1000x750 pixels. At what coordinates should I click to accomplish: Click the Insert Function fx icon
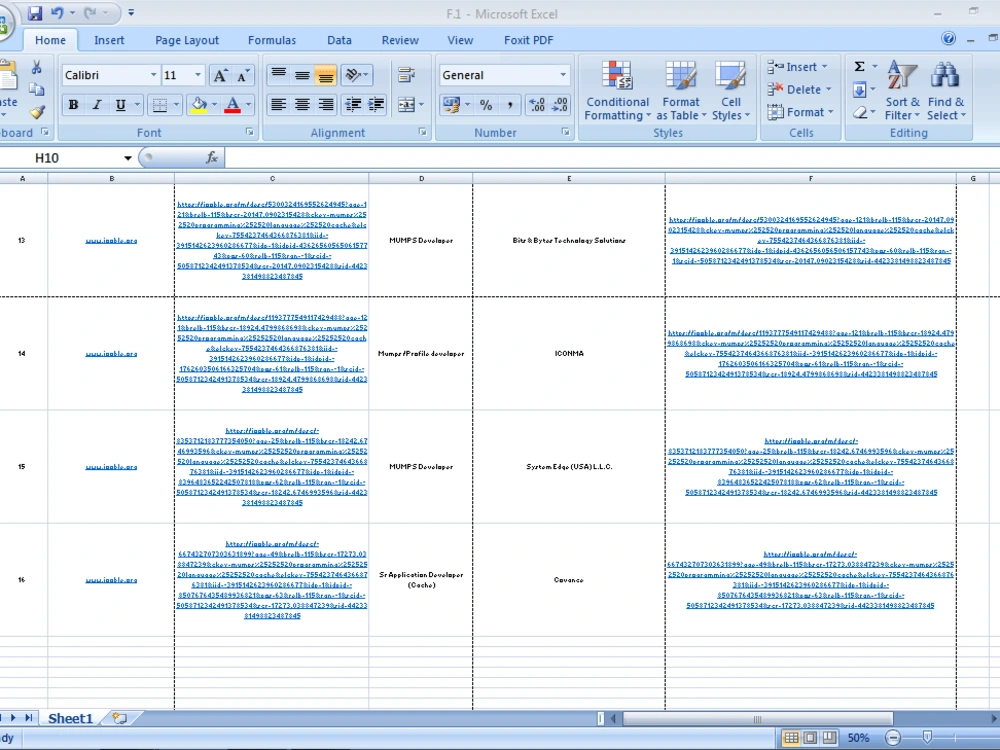click(x=212, y=158)
